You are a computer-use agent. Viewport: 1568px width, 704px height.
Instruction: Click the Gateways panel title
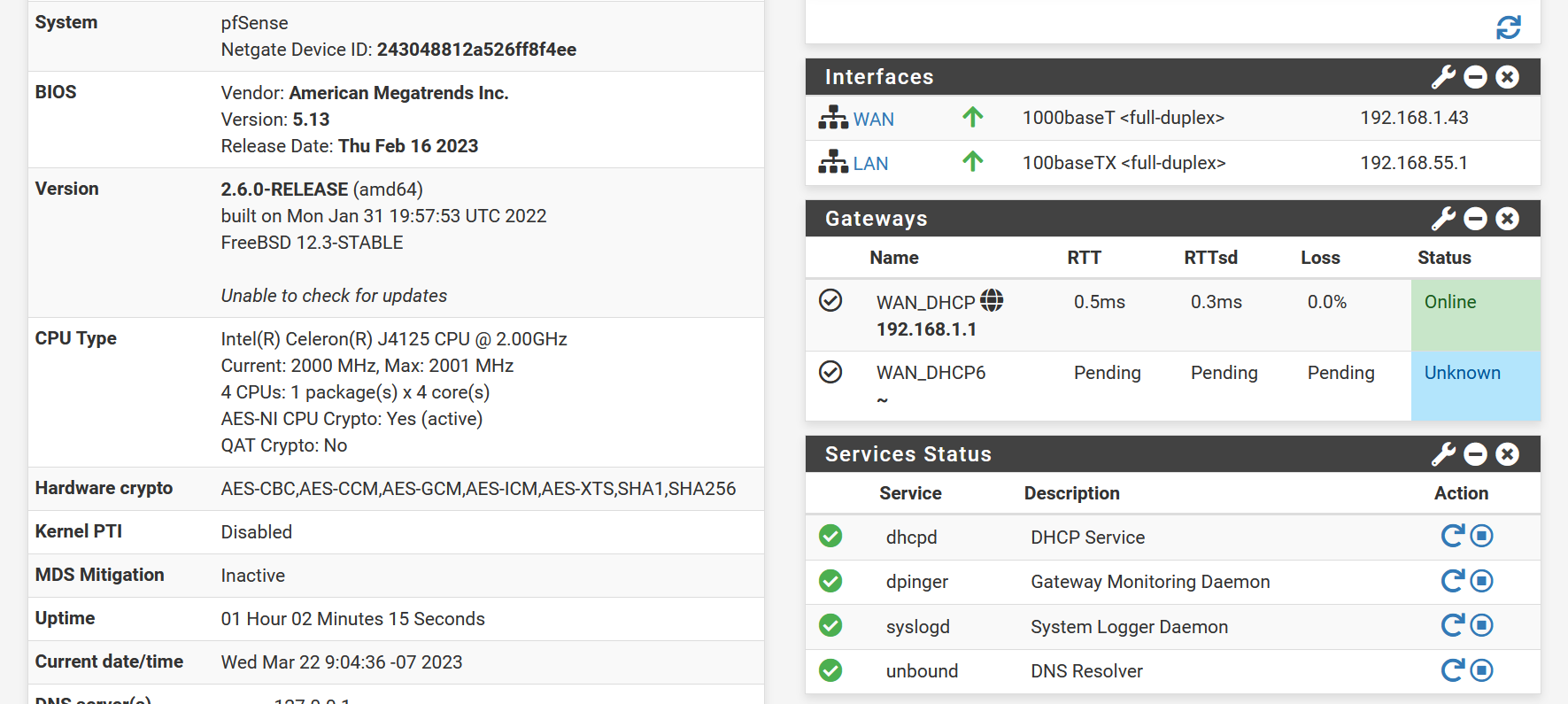point(876,219)
